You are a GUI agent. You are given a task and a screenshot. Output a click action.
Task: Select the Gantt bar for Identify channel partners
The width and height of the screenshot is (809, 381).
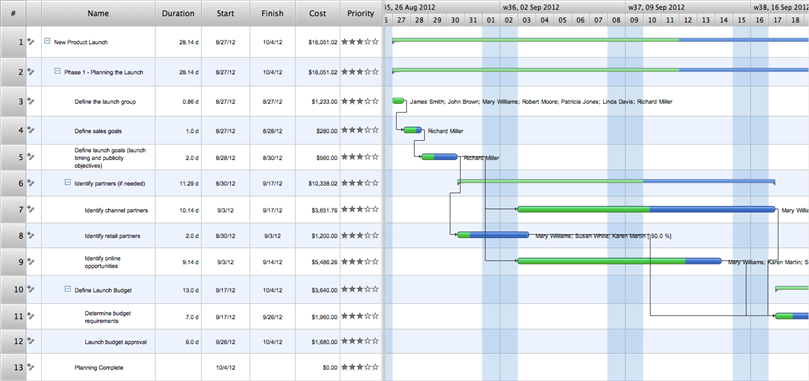coord(646,209)
